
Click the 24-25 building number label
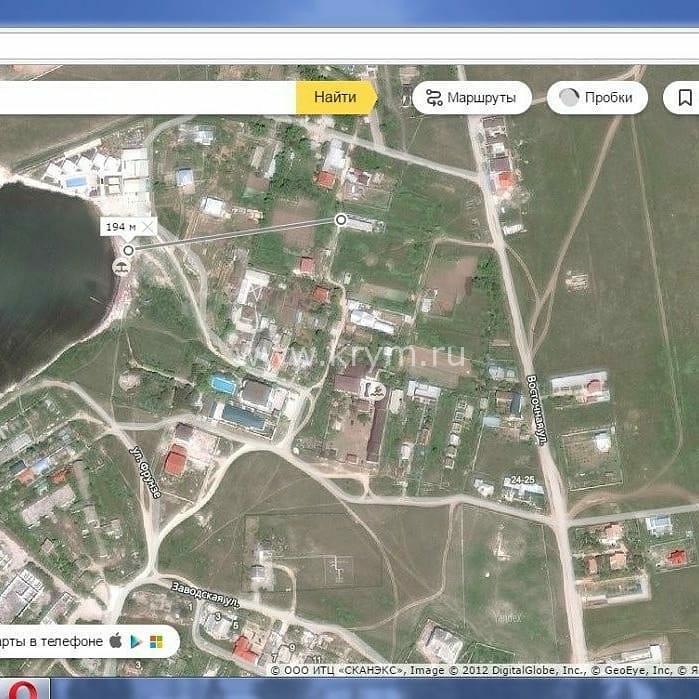[x=522, y=480]
